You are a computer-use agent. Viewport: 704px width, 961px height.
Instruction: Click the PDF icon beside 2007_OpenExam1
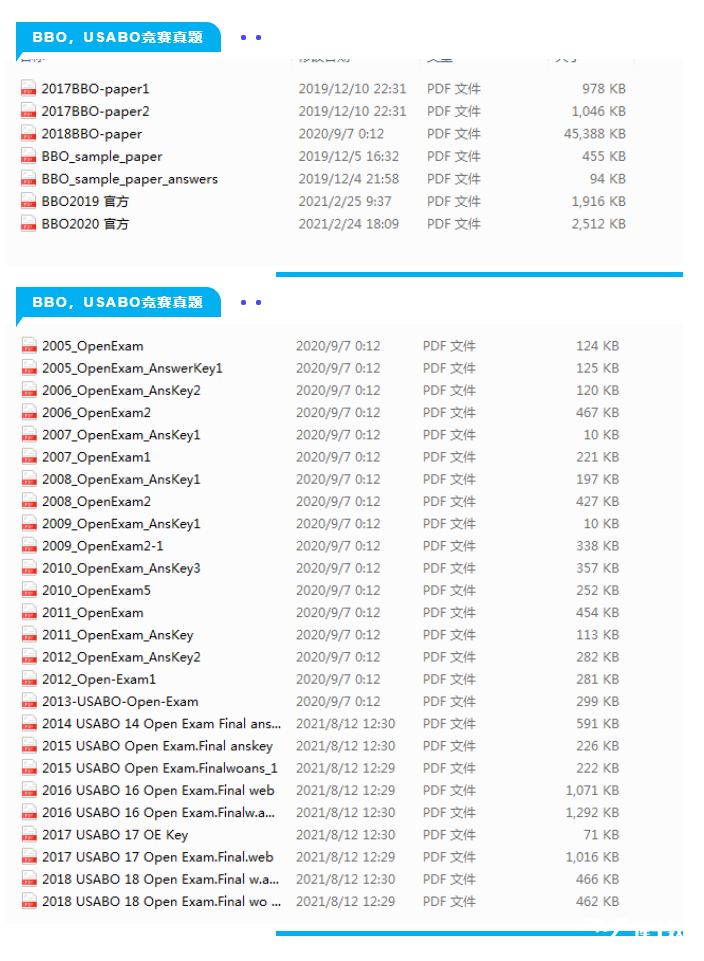click(x=29, y=457)
